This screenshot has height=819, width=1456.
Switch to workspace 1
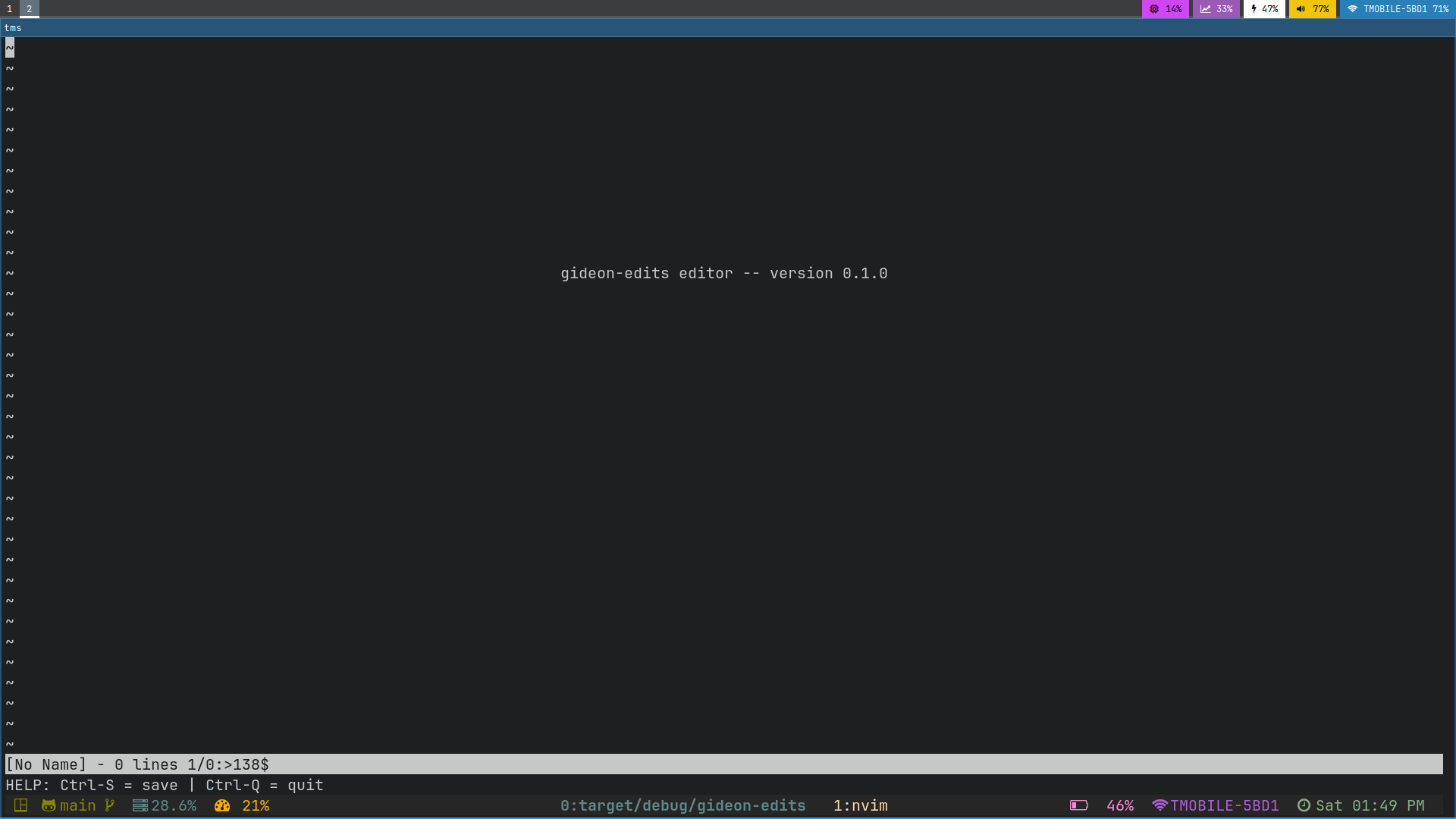click(x=9, y=9)
